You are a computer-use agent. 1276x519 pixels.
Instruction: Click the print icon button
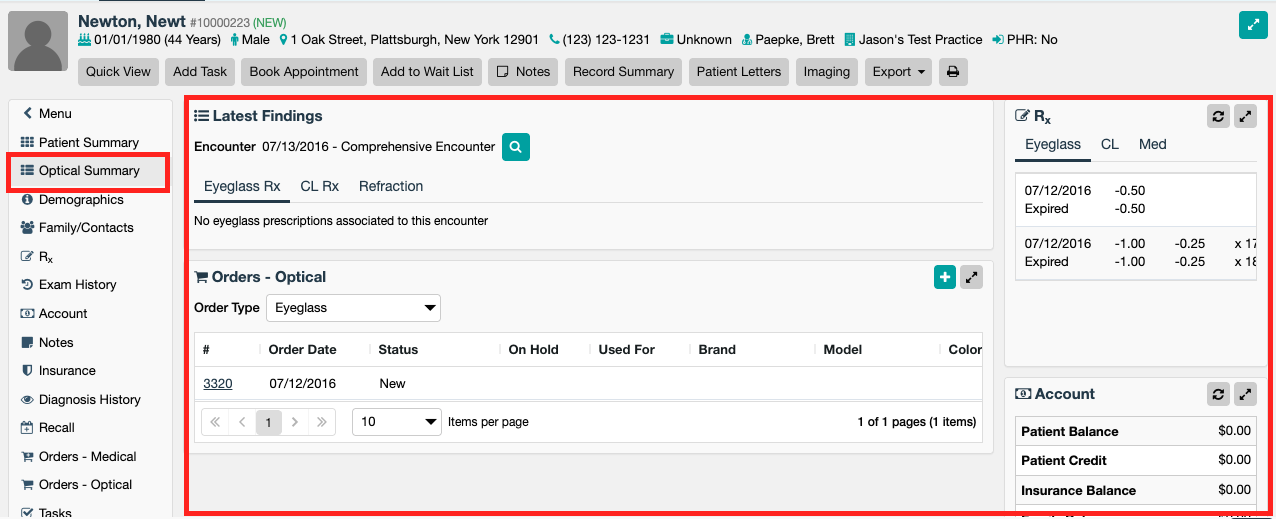(953, 72)
